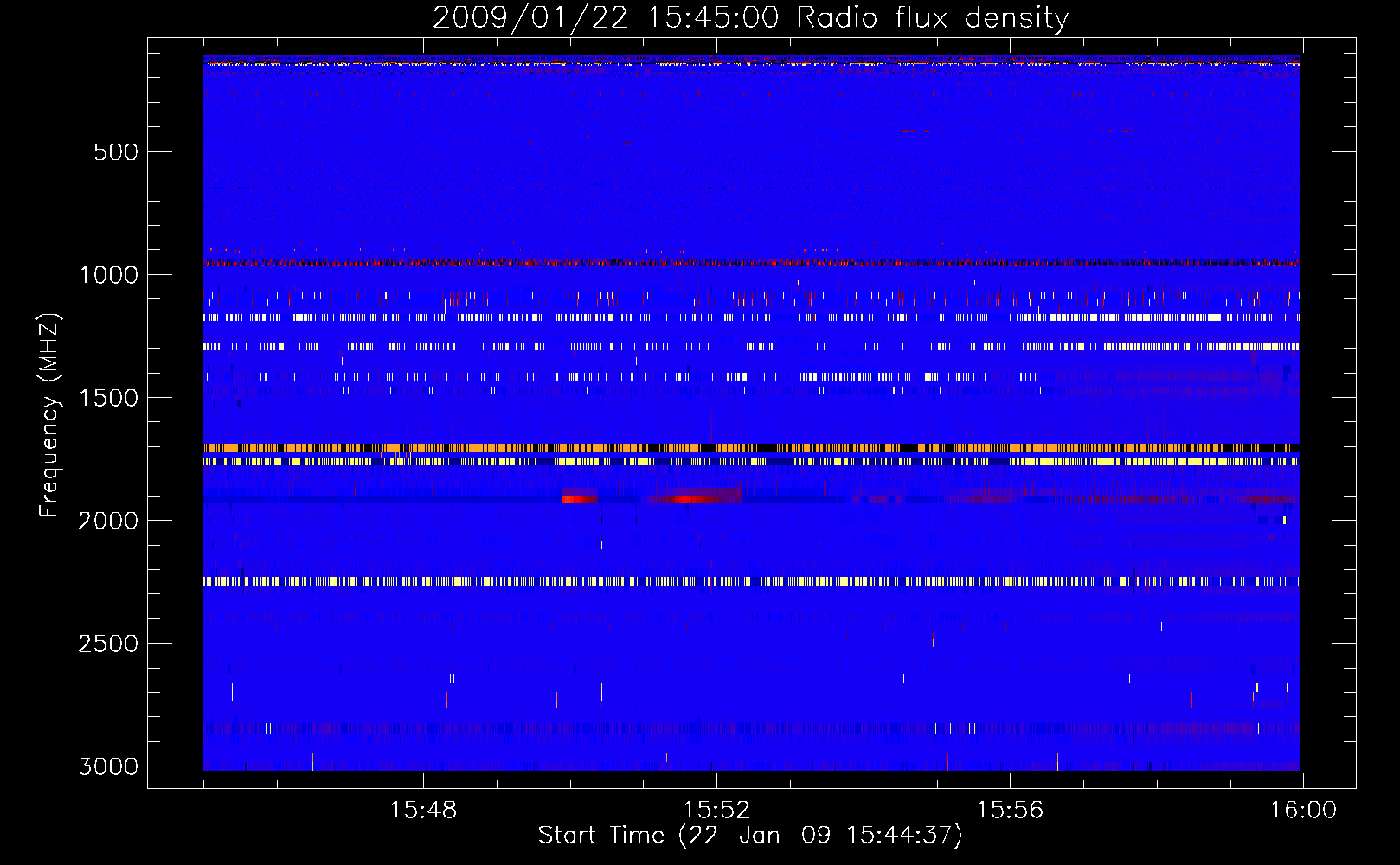Click the 2000 frequency tick label
Viewport: 1400px width, 865px height.
point(108,521)
